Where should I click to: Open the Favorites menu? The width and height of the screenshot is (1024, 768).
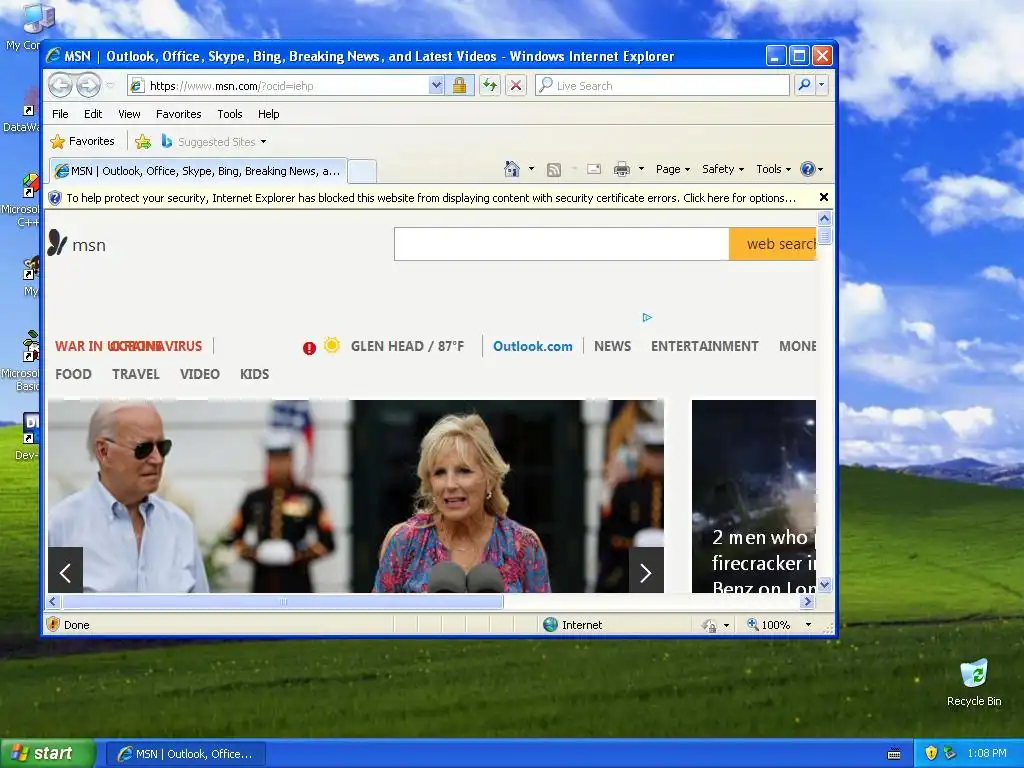point(178,114)
